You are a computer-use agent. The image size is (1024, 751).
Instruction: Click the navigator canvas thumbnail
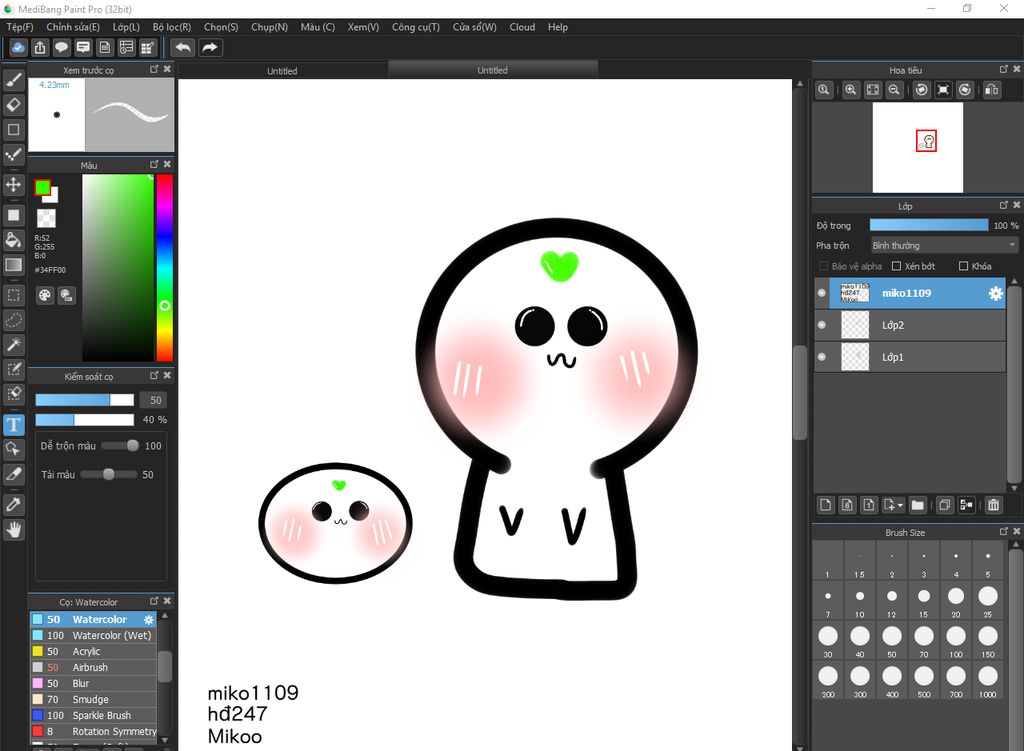click(x=918, y=148)
